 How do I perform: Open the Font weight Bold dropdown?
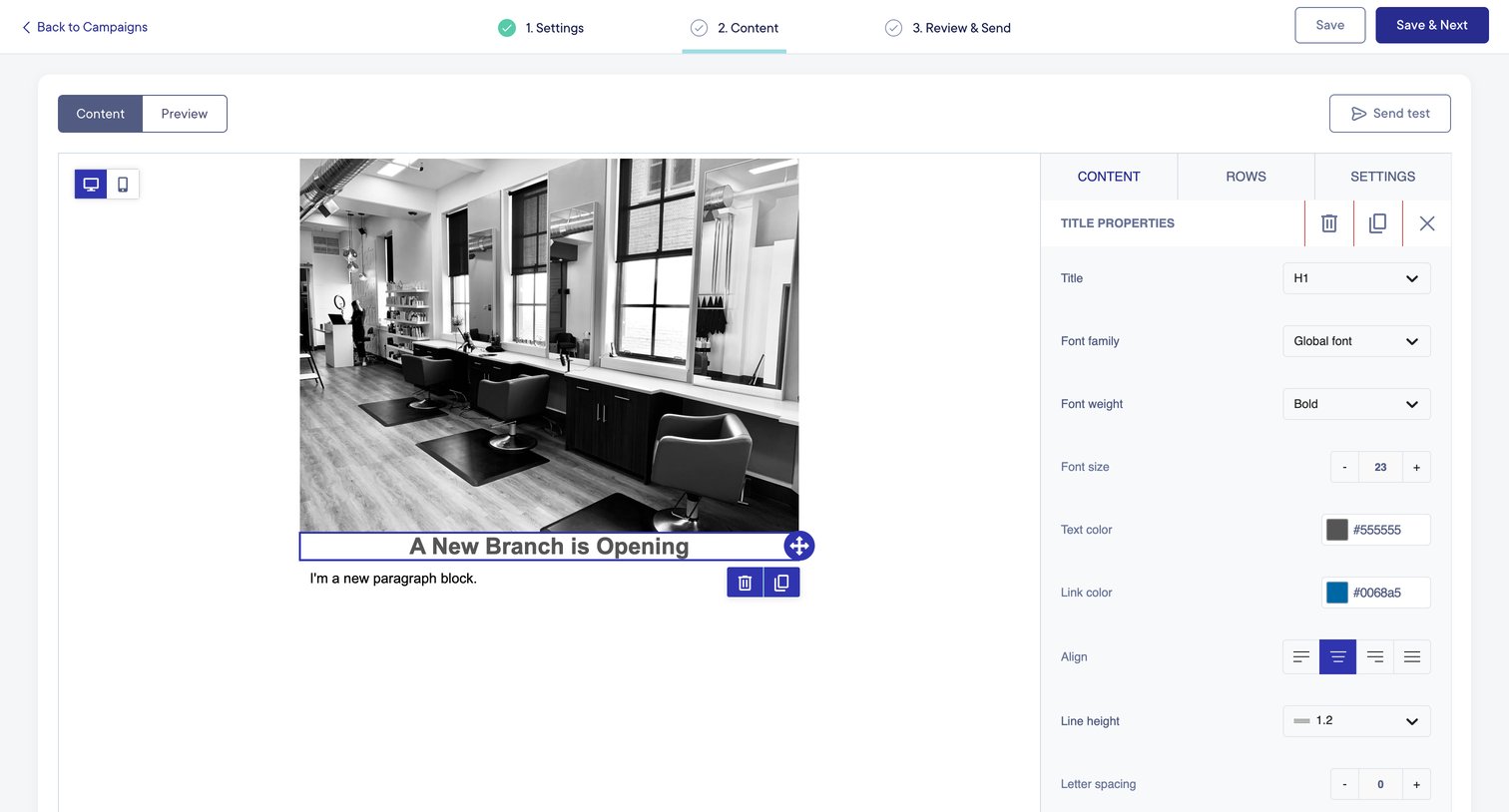click(x=1356, y=404)
